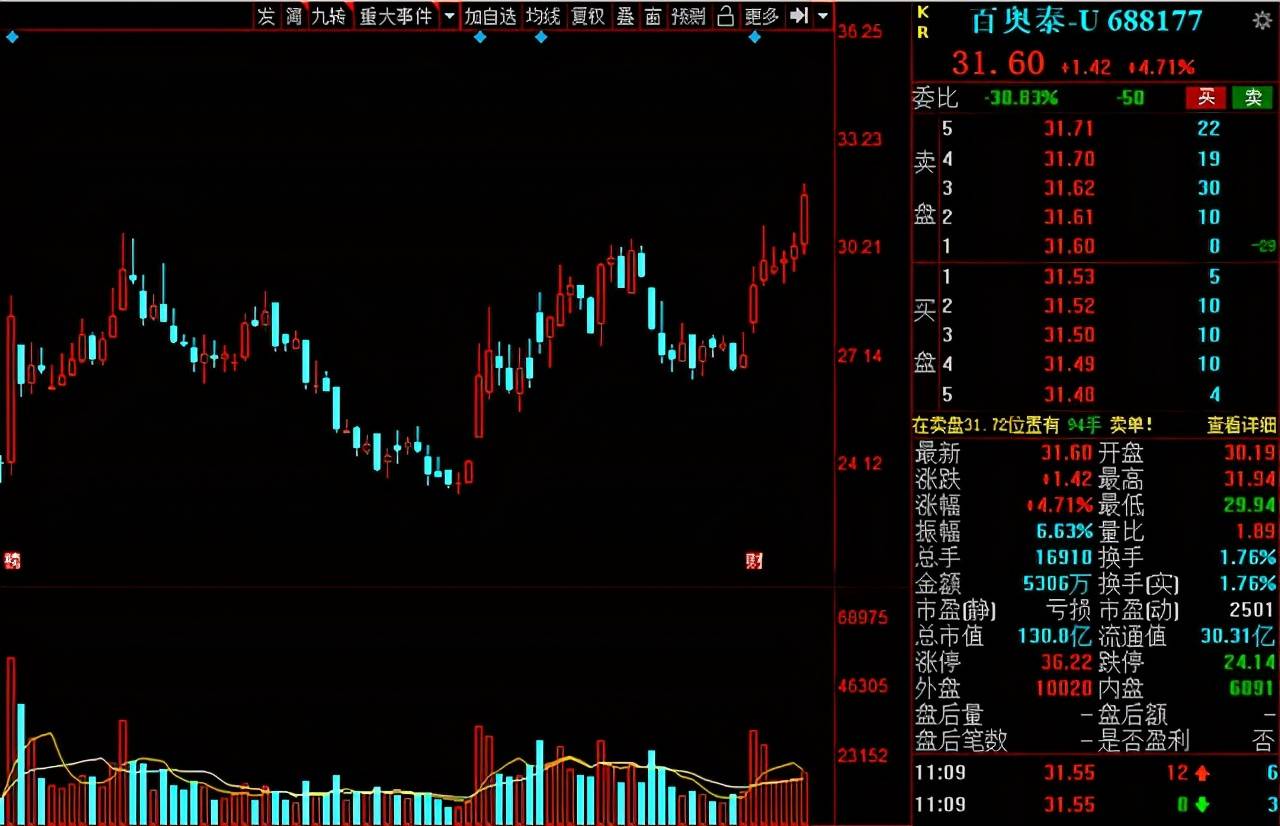Toggle the chart lock icon

(x=726, y=16)
